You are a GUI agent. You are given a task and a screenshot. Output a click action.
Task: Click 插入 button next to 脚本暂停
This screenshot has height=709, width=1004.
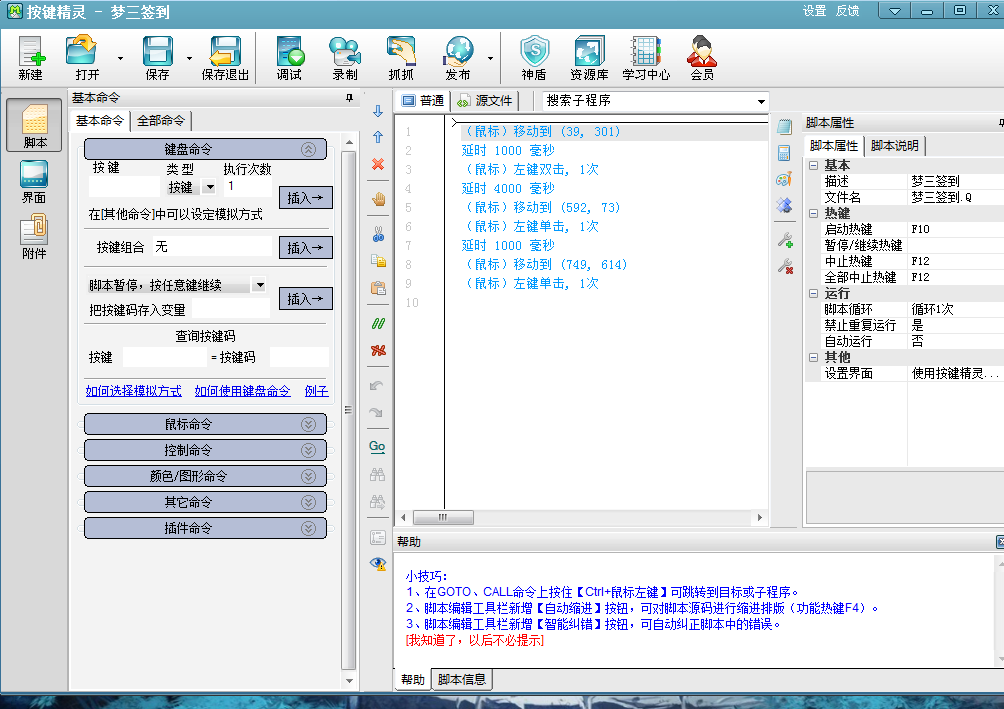(x=305, y=298)
